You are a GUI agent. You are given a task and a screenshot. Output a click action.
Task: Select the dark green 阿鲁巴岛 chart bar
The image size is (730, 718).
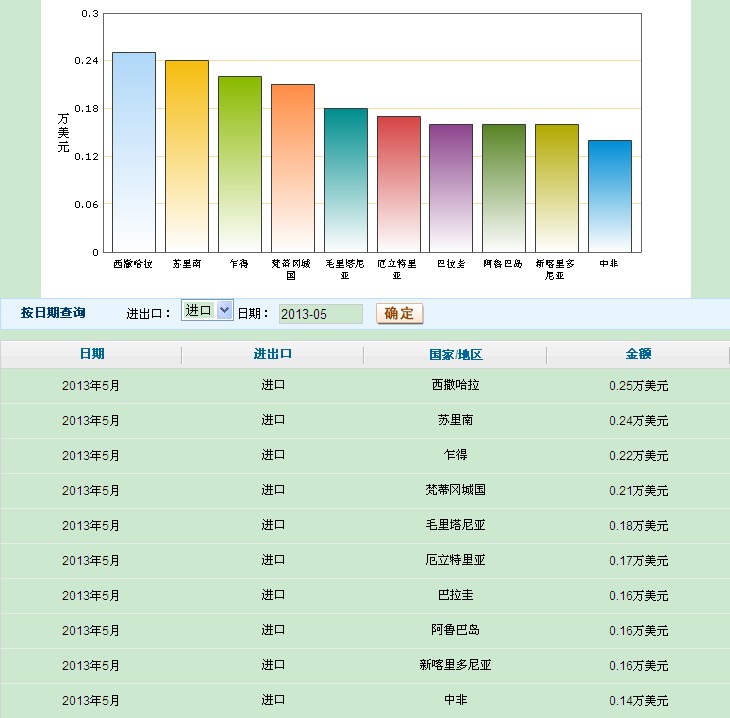(x=504, y=188)
